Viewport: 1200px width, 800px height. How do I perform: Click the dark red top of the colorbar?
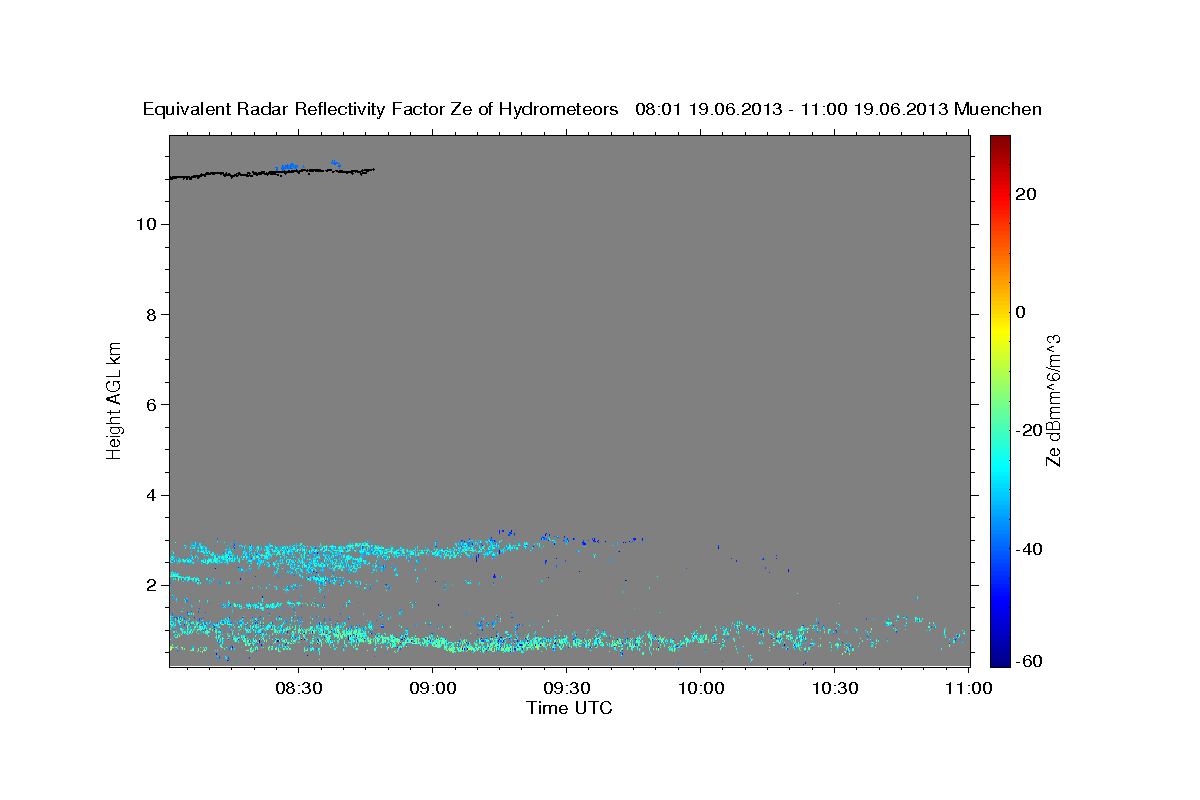[999, 142]
